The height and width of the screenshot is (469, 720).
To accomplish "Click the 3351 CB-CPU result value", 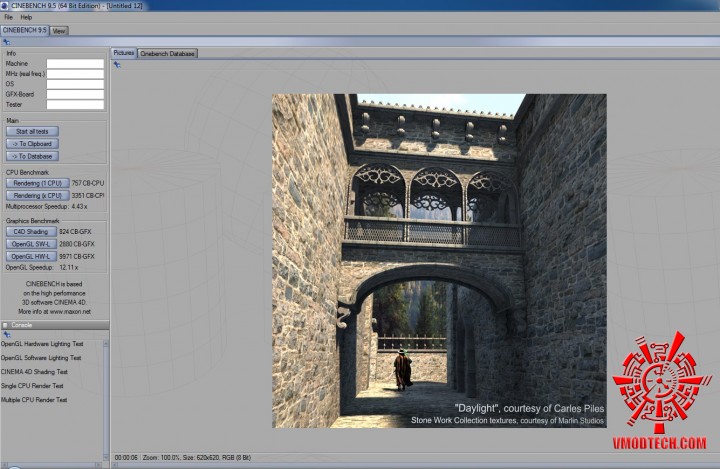I will pos(88,196).
